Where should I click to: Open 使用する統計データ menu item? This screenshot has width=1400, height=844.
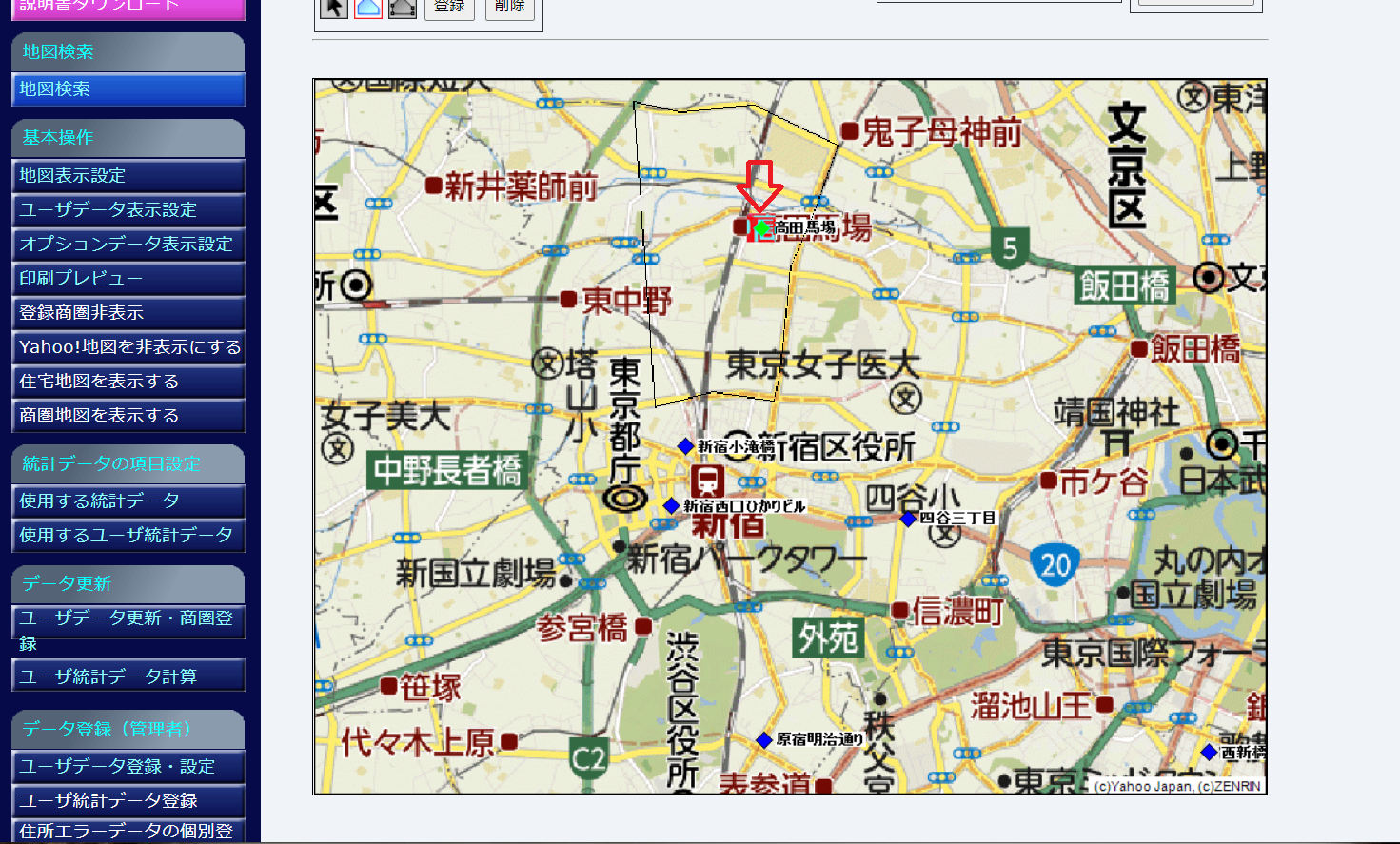(128, 501)
